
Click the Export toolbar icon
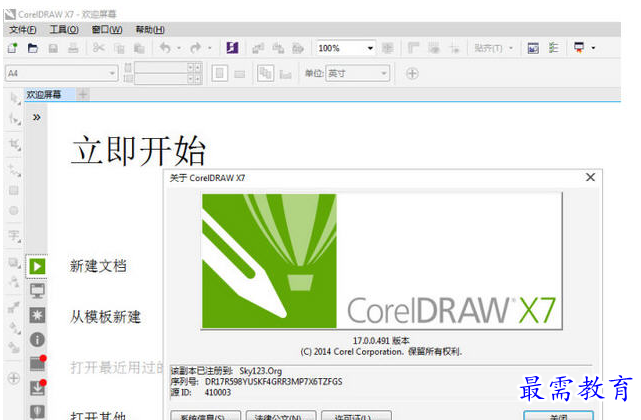click(x=278, y=48)
